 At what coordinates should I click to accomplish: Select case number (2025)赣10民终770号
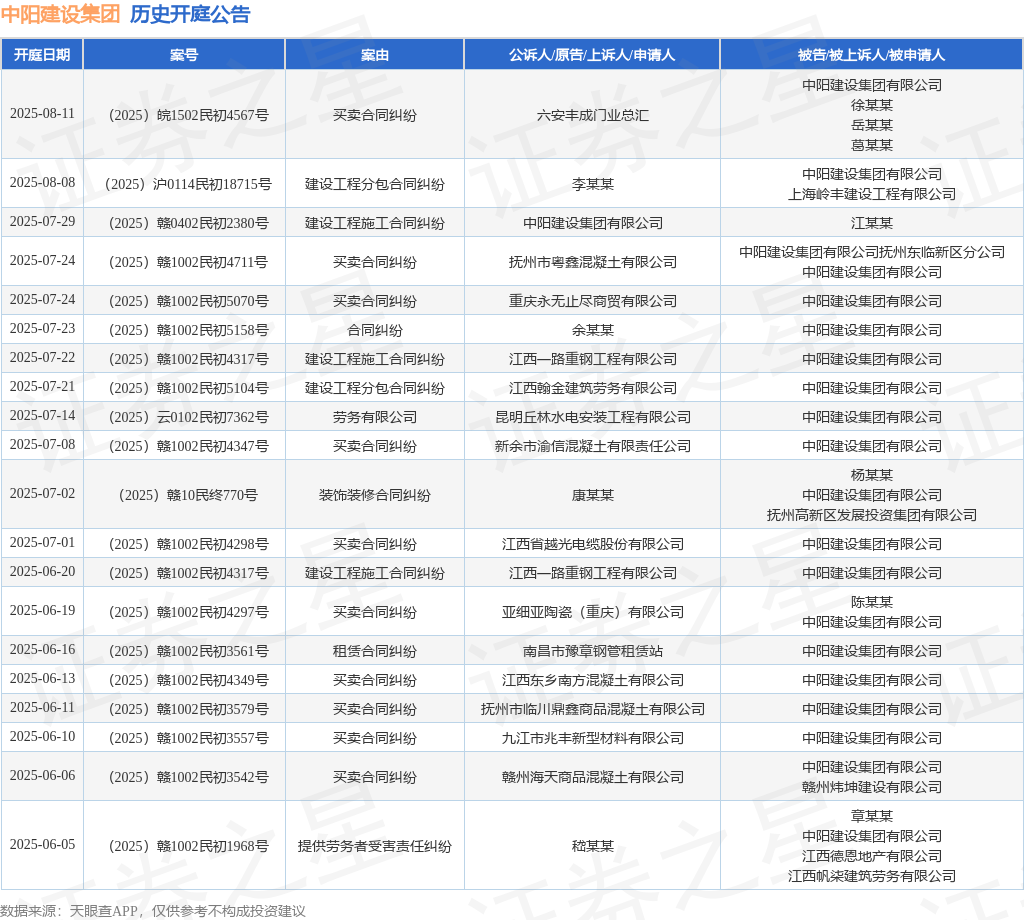click(188, 496)
